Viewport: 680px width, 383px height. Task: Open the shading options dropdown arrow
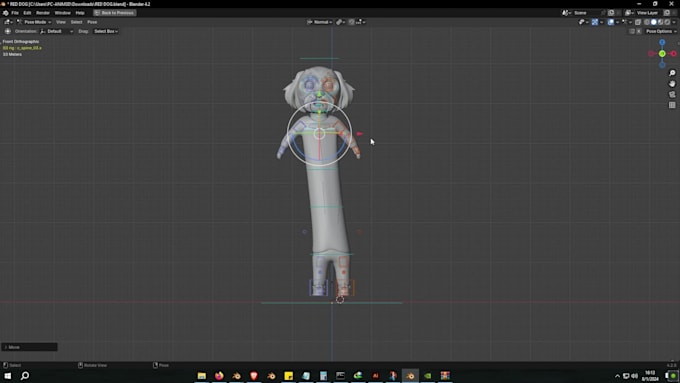click(x=674, y=22)
